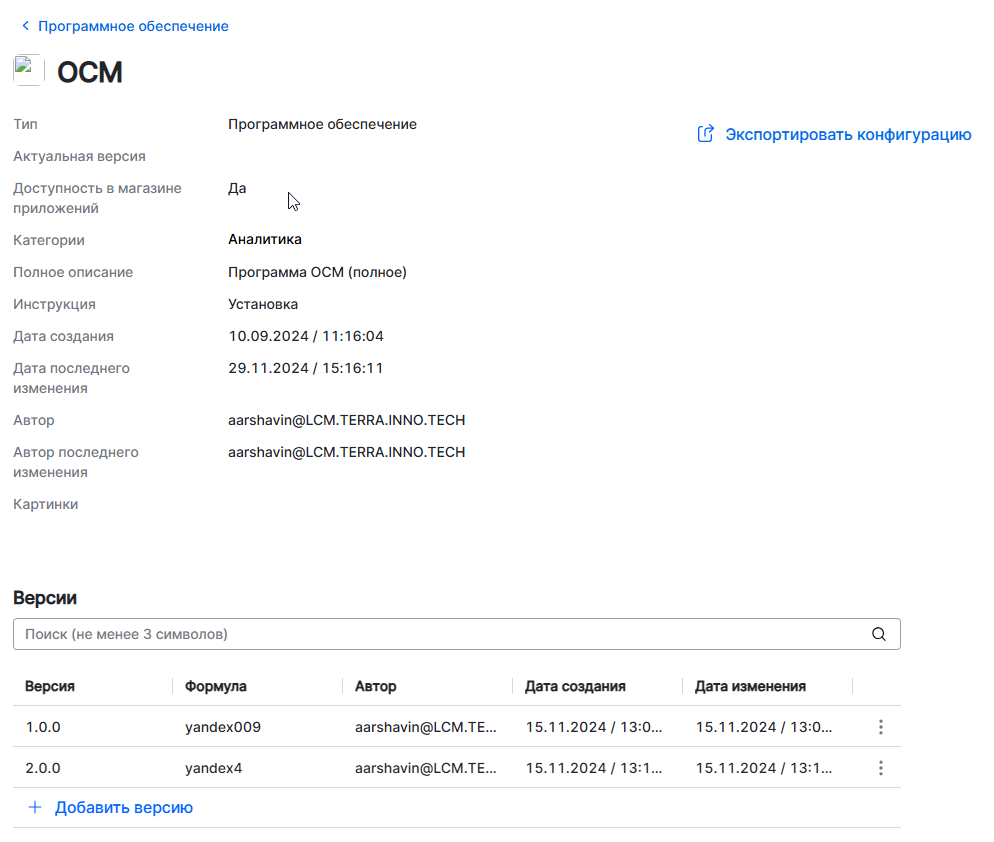Click the plus icon for adding version
Image resolution: width=994 pixels, height=842 pixels.
pyautogui.click(x=34, y=807)
